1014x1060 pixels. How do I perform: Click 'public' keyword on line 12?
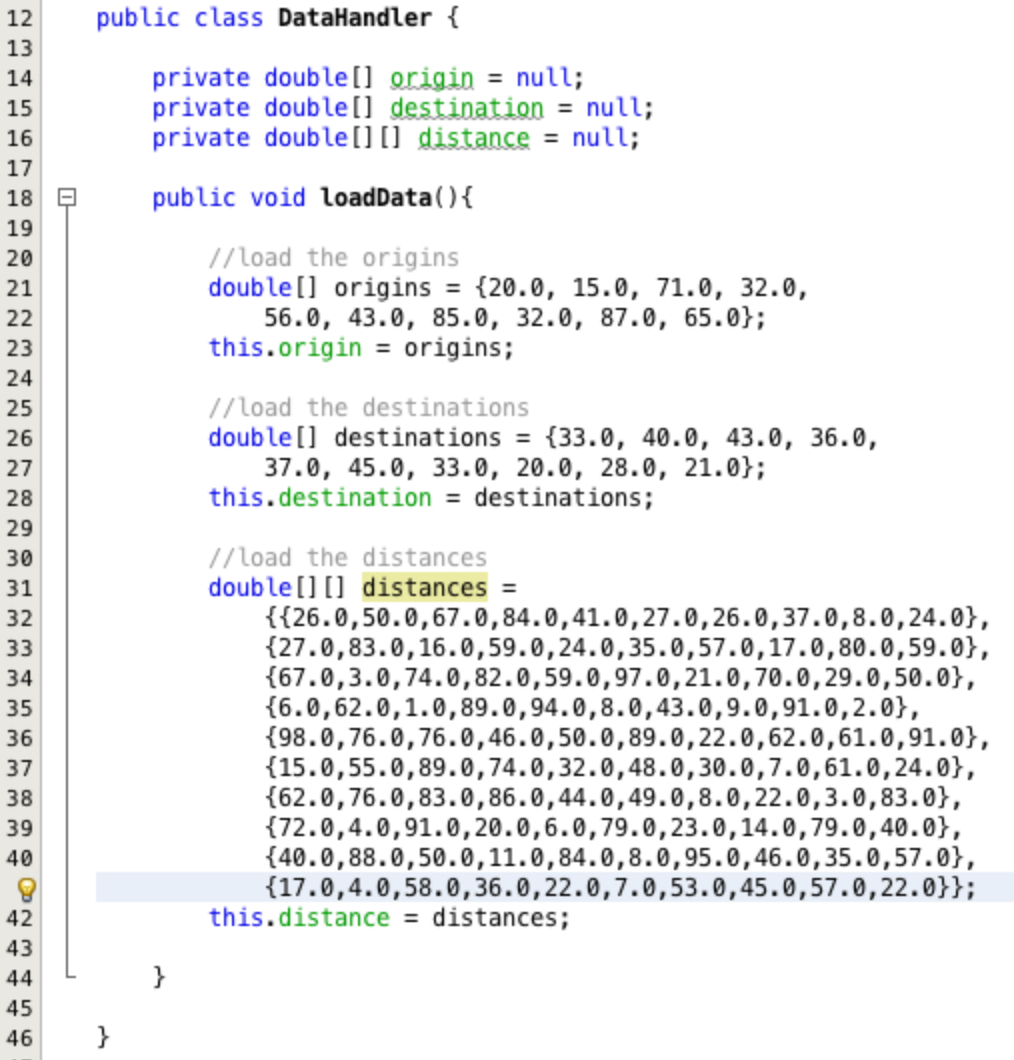pos(138,18)
